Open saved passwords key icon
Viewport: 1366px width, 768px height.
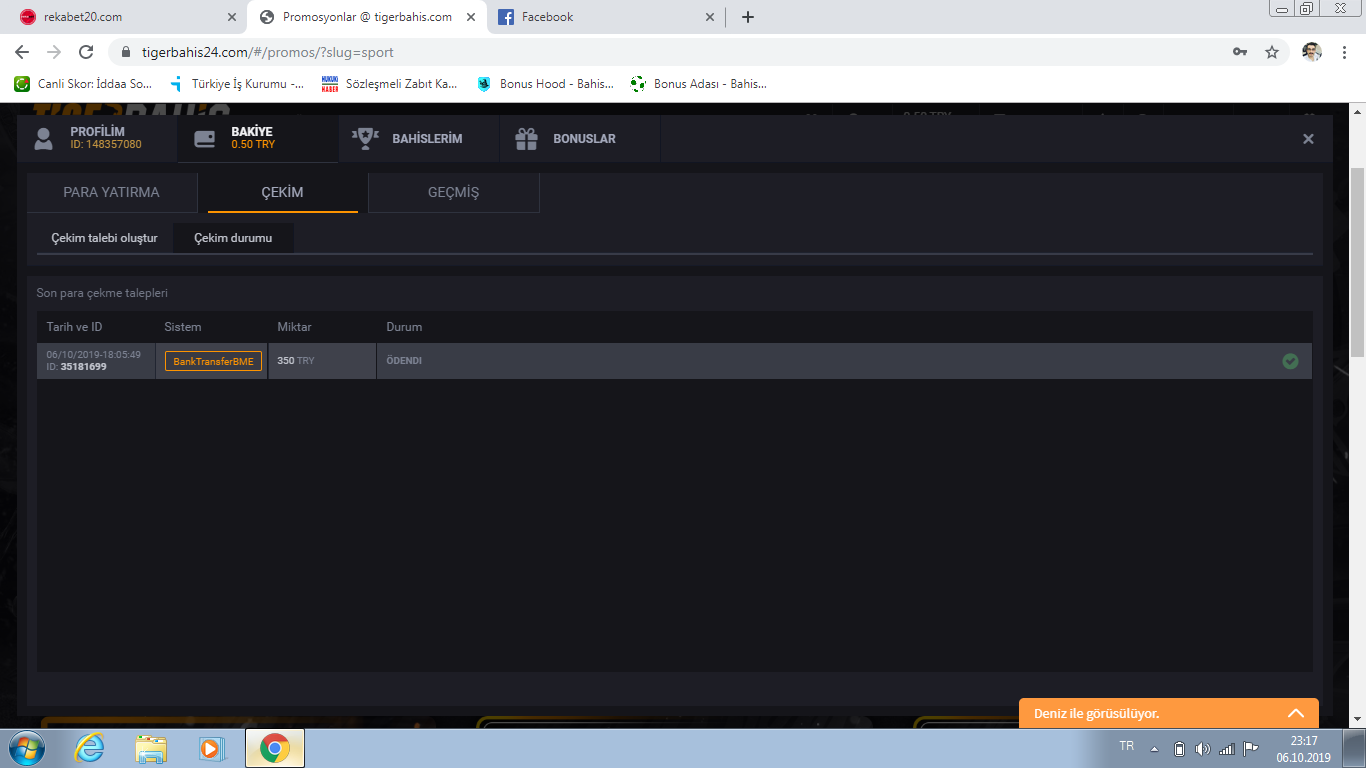click(1240, 52)
